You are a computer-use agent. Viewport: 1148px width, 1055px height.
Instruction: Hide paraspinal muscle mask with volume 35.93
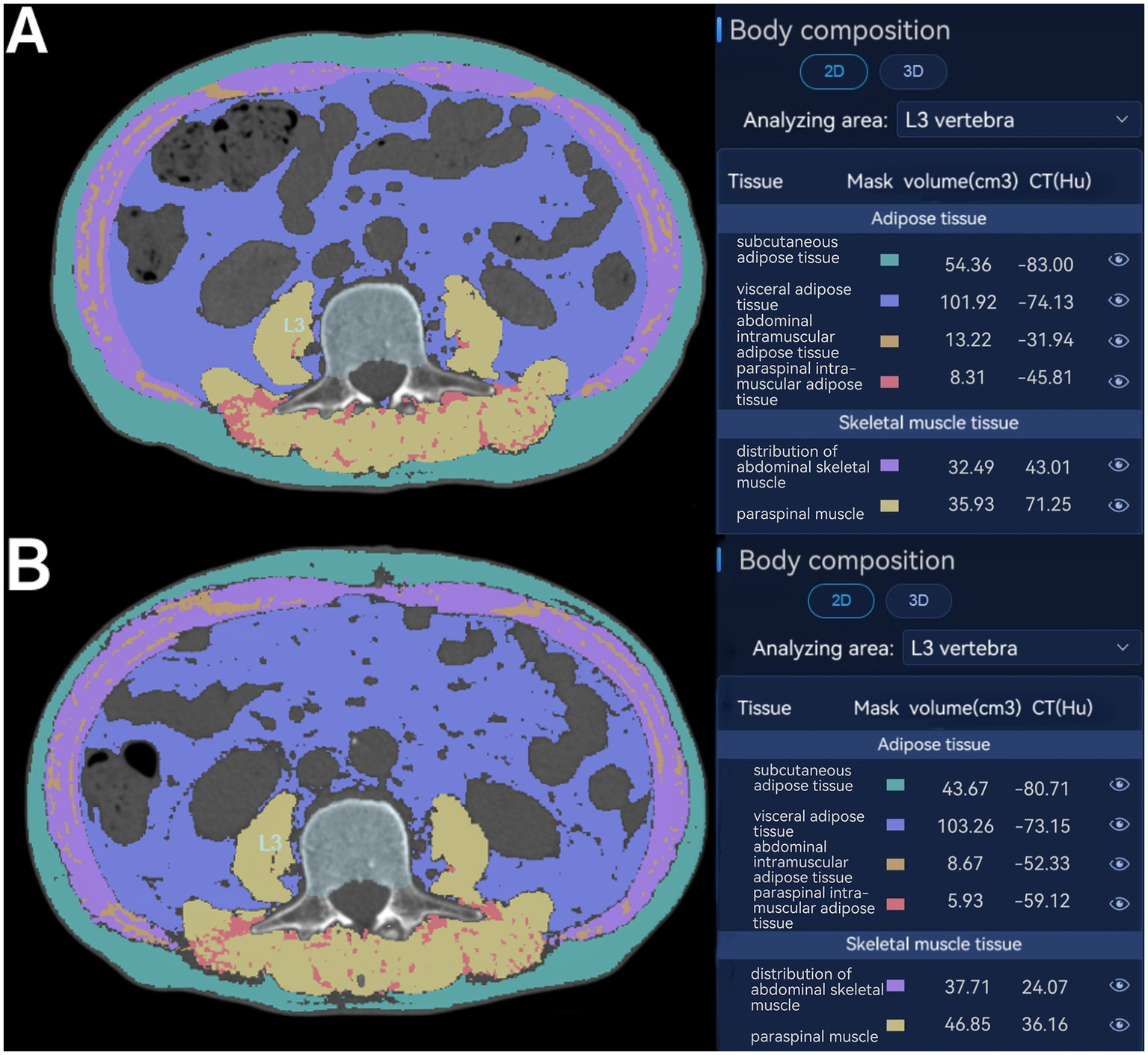point(1118,505)
